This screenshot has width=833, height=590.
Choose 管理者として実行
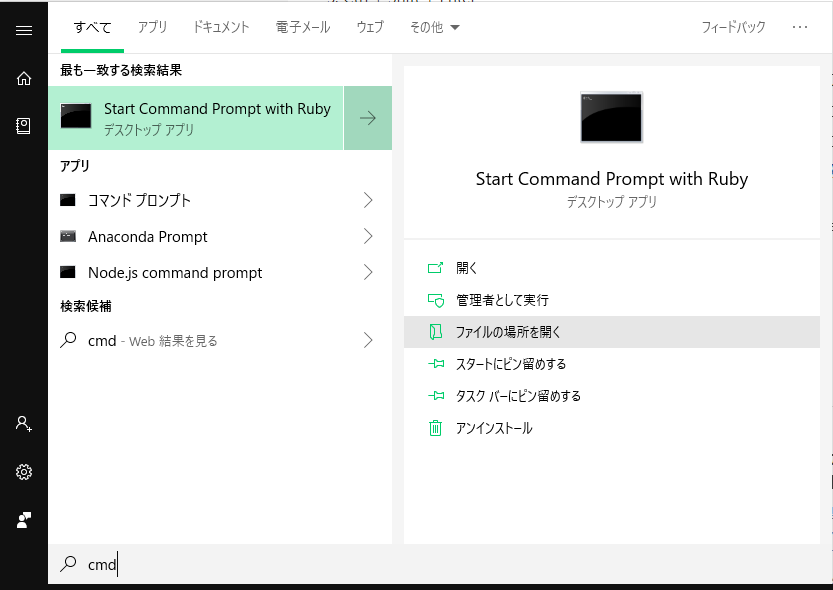point(612,300)
